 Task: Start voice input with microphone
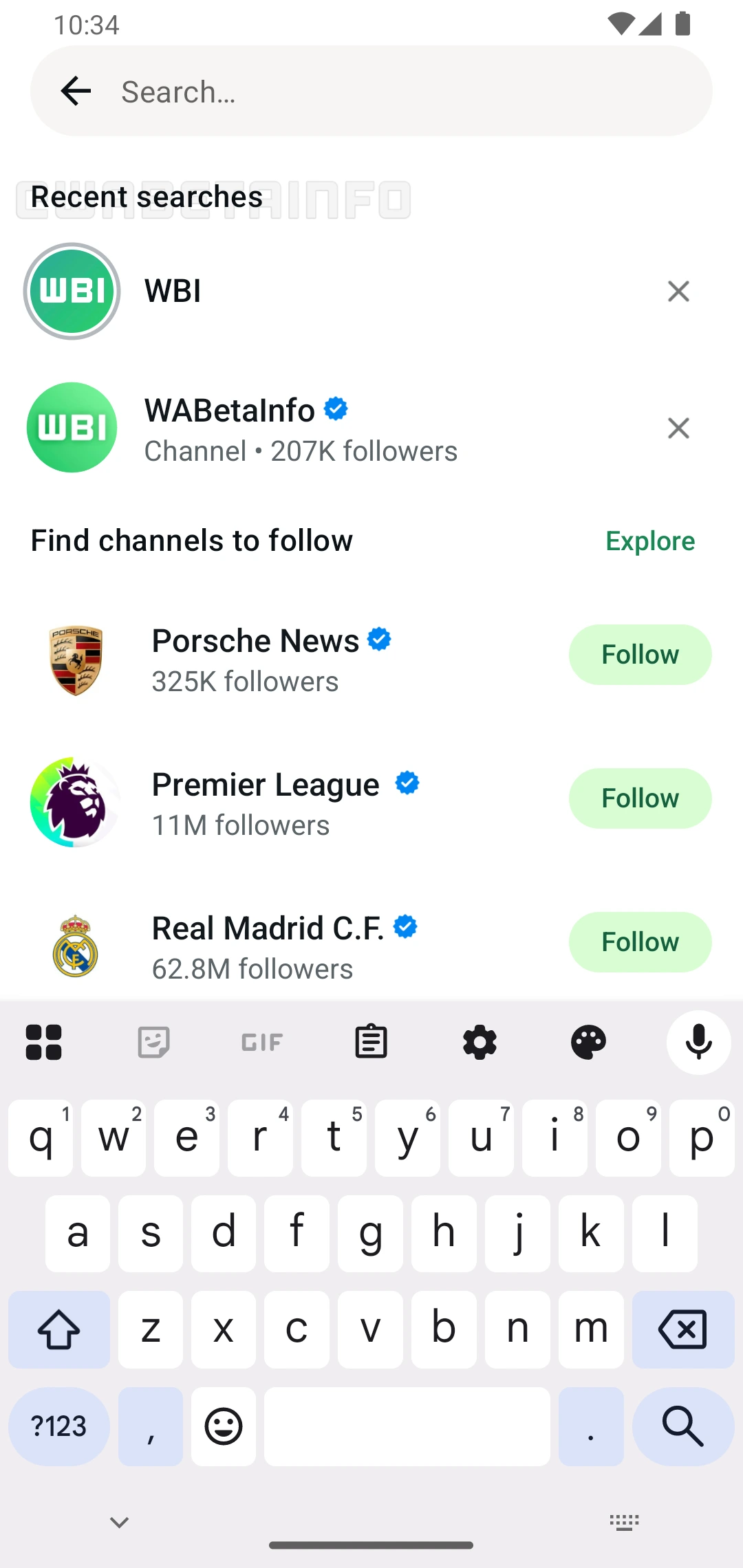click(698, 1042)
